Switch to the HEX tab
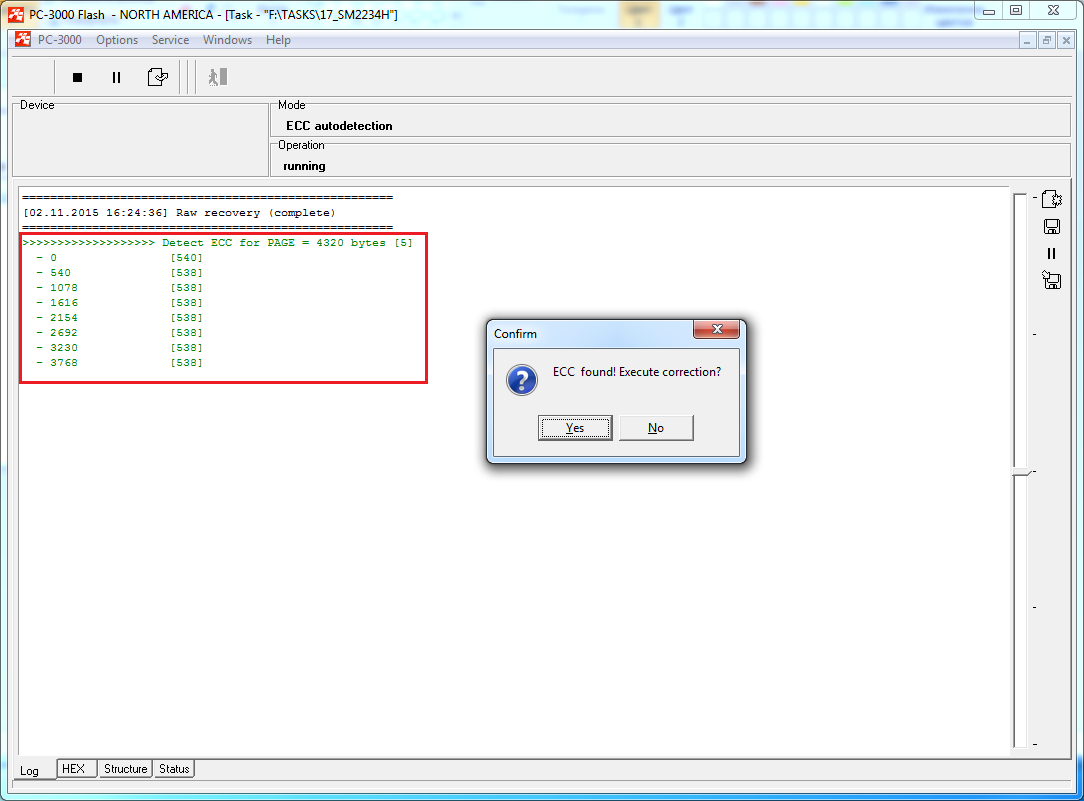Image resolution: width=1084 pixels, height=801 pixels. point(73,769)
